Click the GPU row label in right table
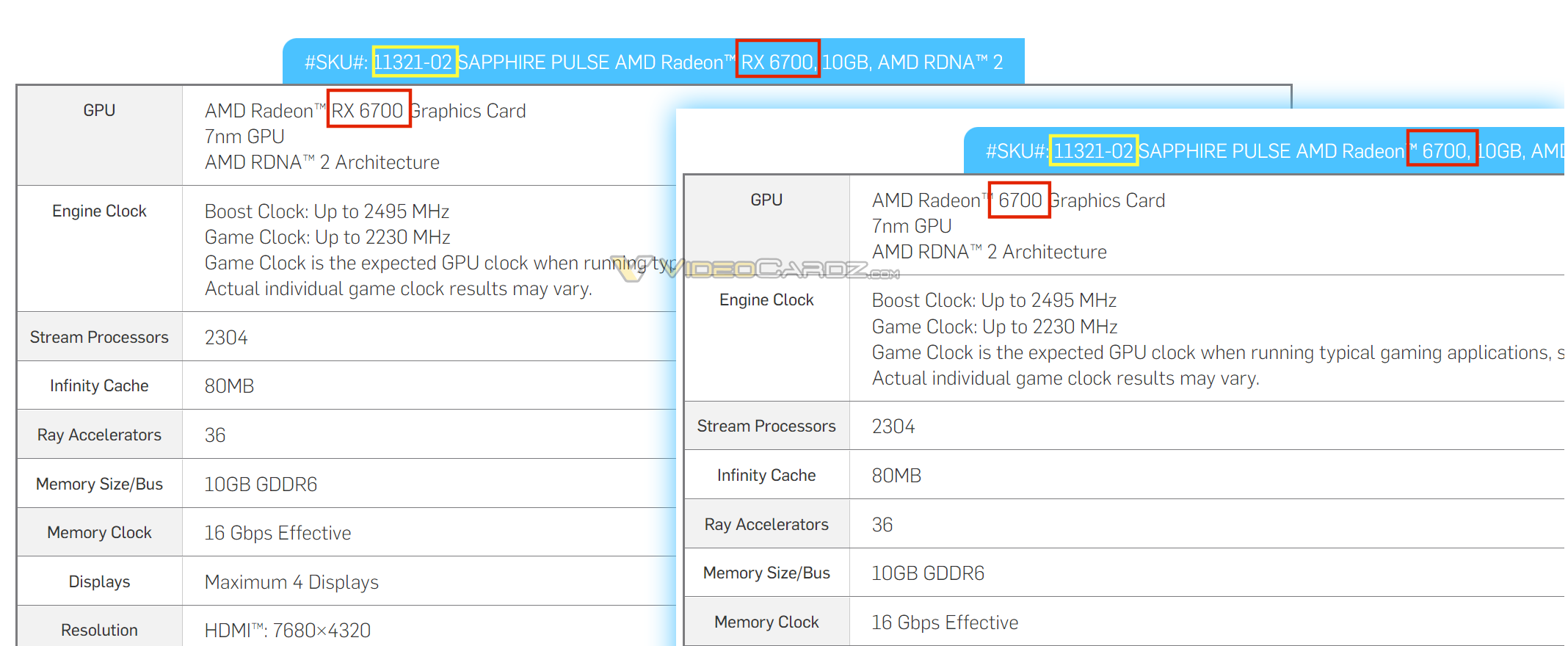The height and width of the screenshot is (646, 1568). tap(766, 200)
